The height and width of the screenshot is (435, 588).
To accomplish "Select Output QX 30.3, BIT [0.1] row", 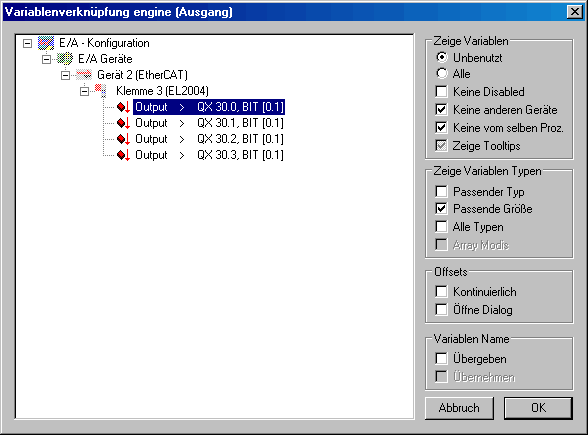I will (209, 155).
